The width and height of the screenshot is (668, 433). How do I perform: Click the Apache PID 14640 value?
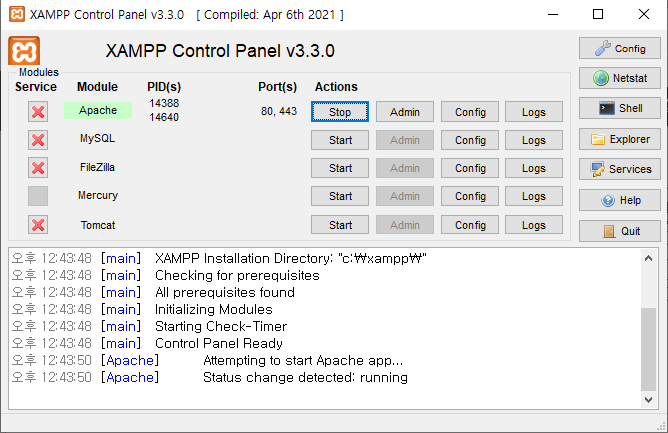pos(164,117)
